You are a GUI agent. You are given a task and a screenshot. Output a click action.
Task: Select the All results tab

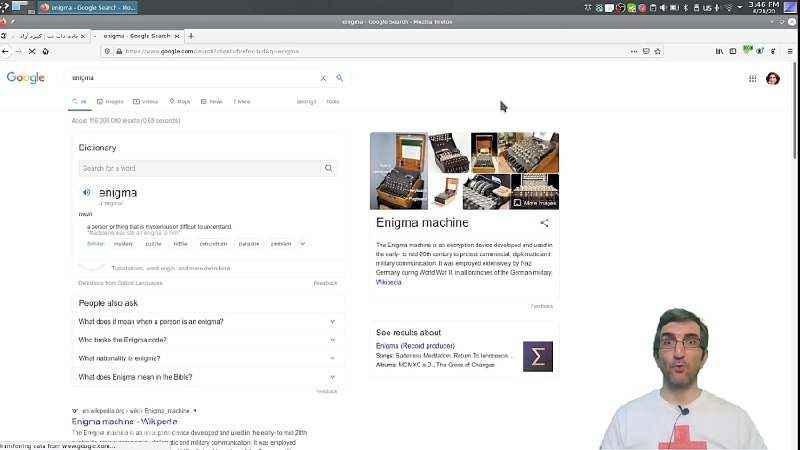[80, 102]
